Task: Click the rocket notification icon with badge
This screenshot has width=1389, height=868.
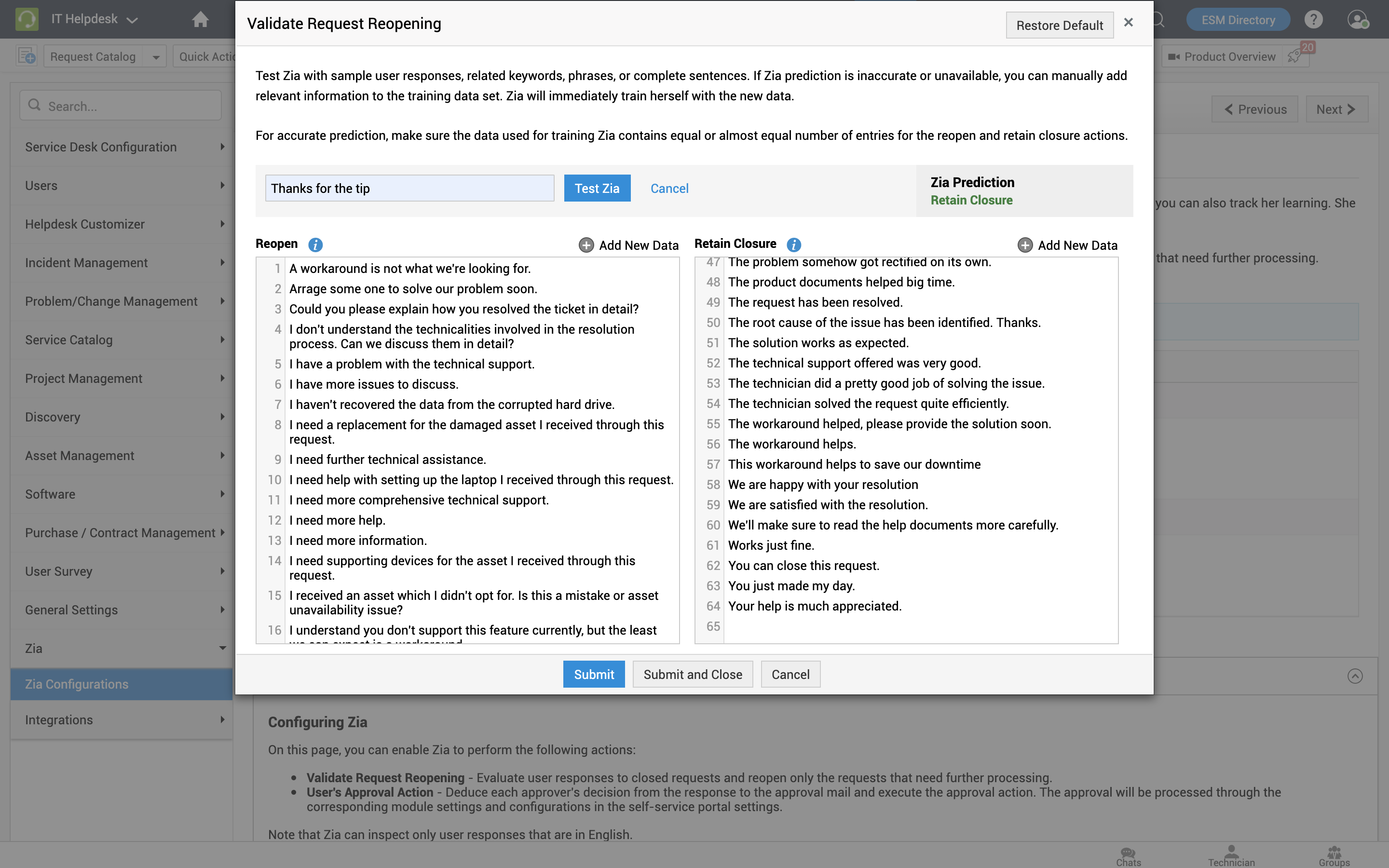Action: click(1295, 56)
